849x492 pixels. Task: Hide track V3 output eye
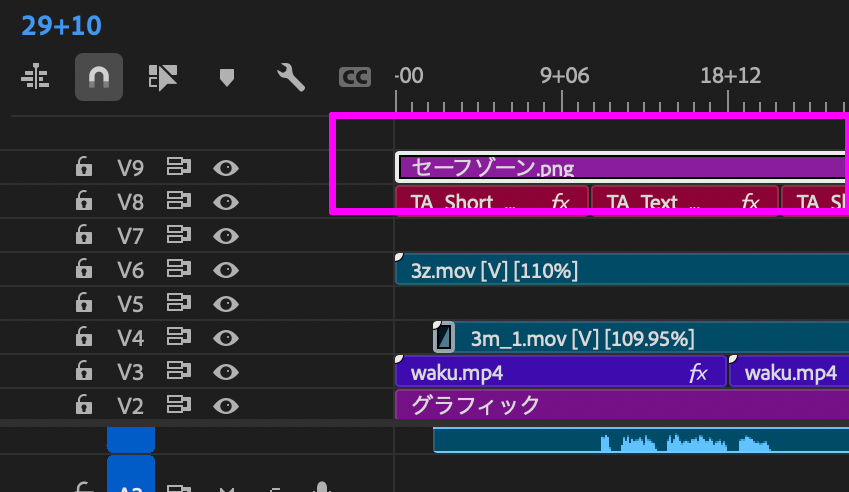(226, 372)
